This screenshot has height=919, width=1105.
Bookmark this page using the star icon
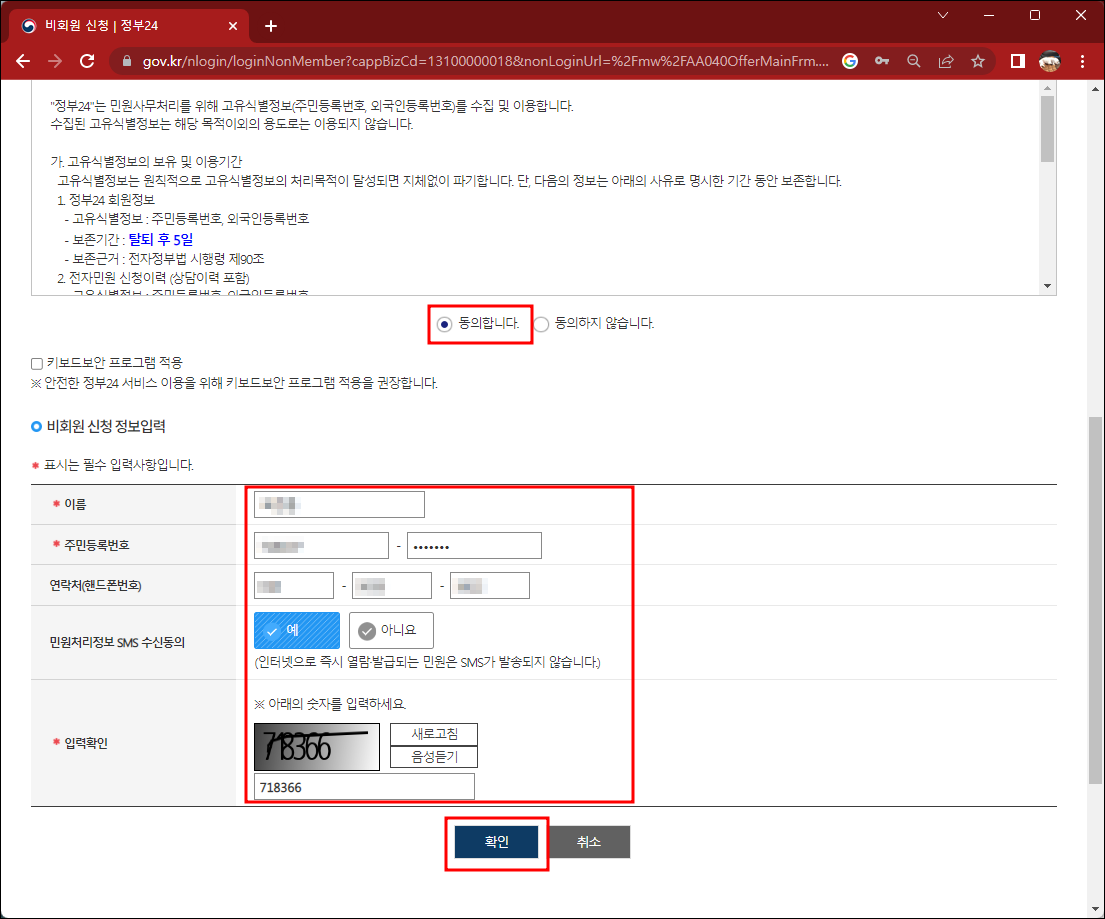click(977, 61)
